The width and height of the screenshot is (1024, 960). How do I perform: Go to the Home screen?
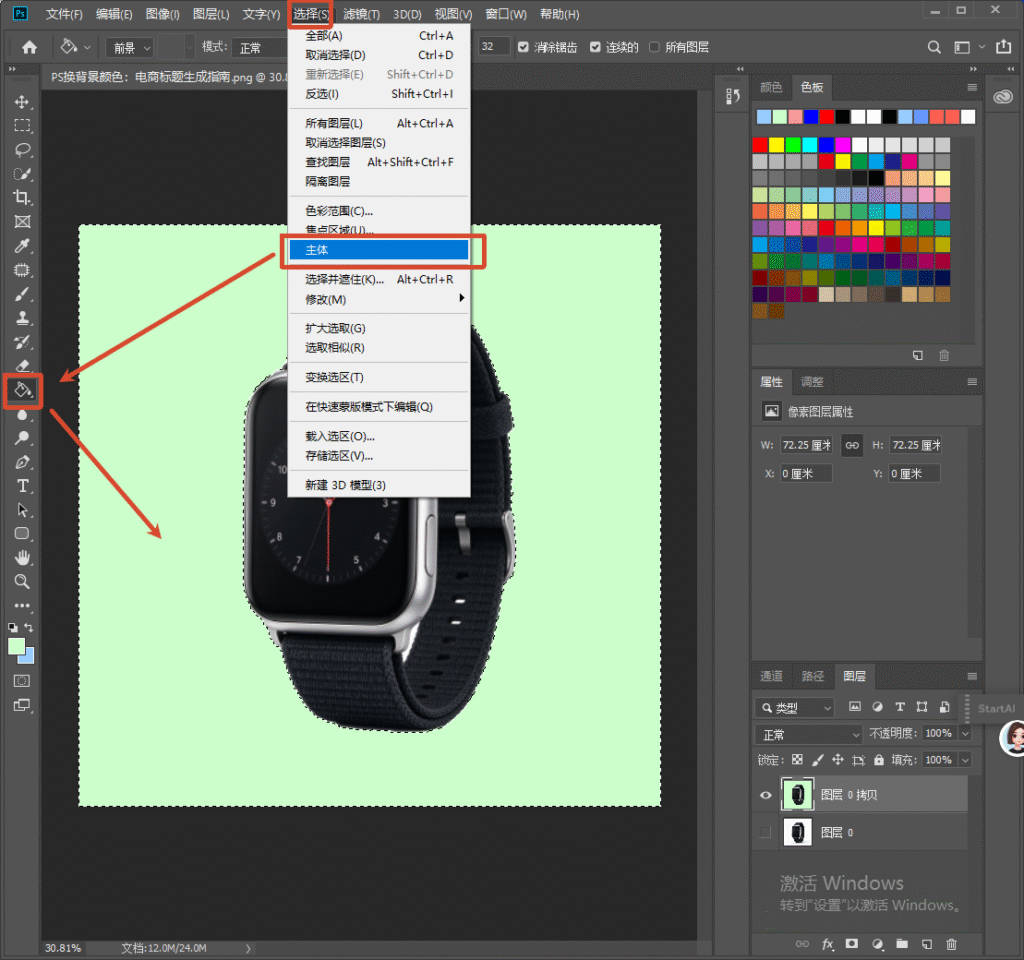pyautogui.click(x=29, y=47)
